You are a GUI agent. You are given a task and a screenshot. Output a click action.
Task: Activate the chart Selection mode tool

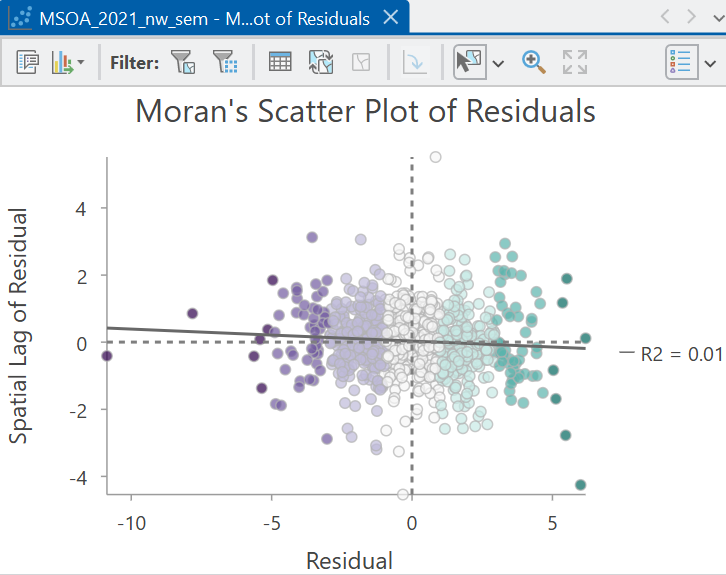point(469,62)
